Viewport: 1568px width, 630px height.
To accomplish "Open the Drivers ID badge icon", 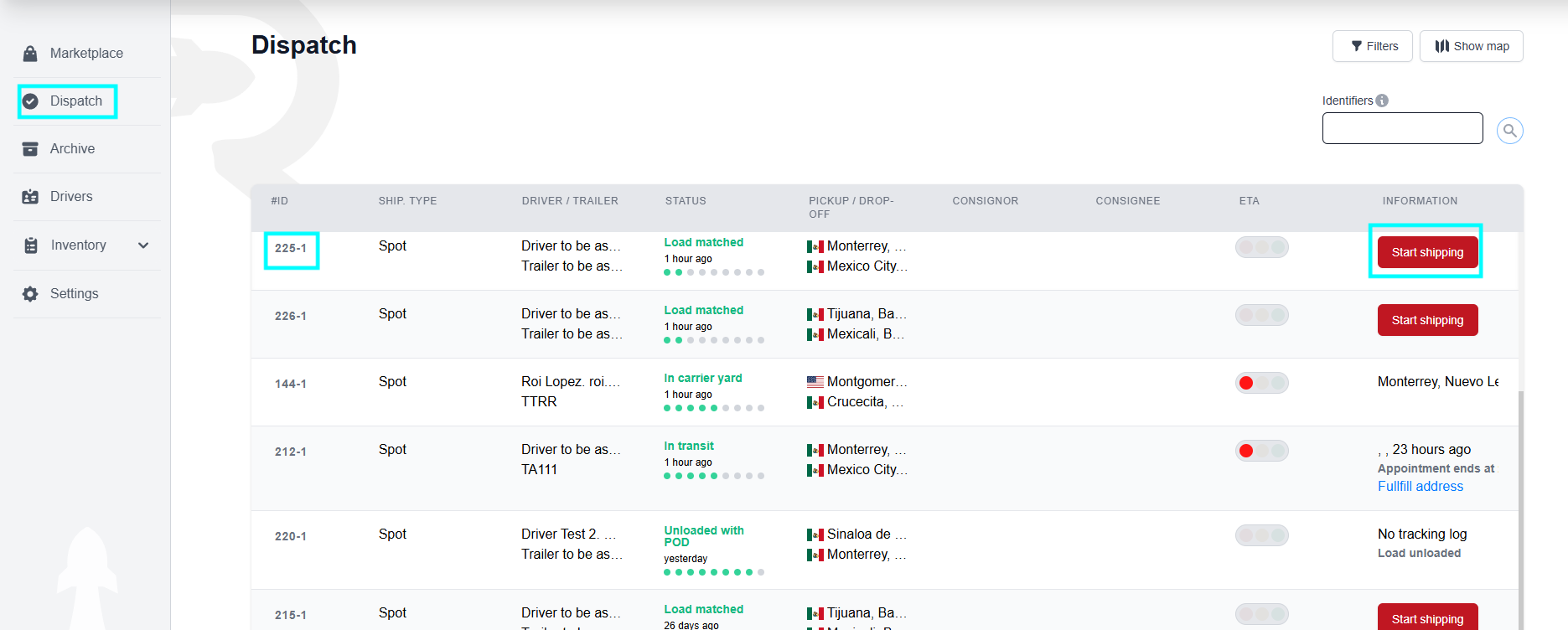I will (30, 197).
